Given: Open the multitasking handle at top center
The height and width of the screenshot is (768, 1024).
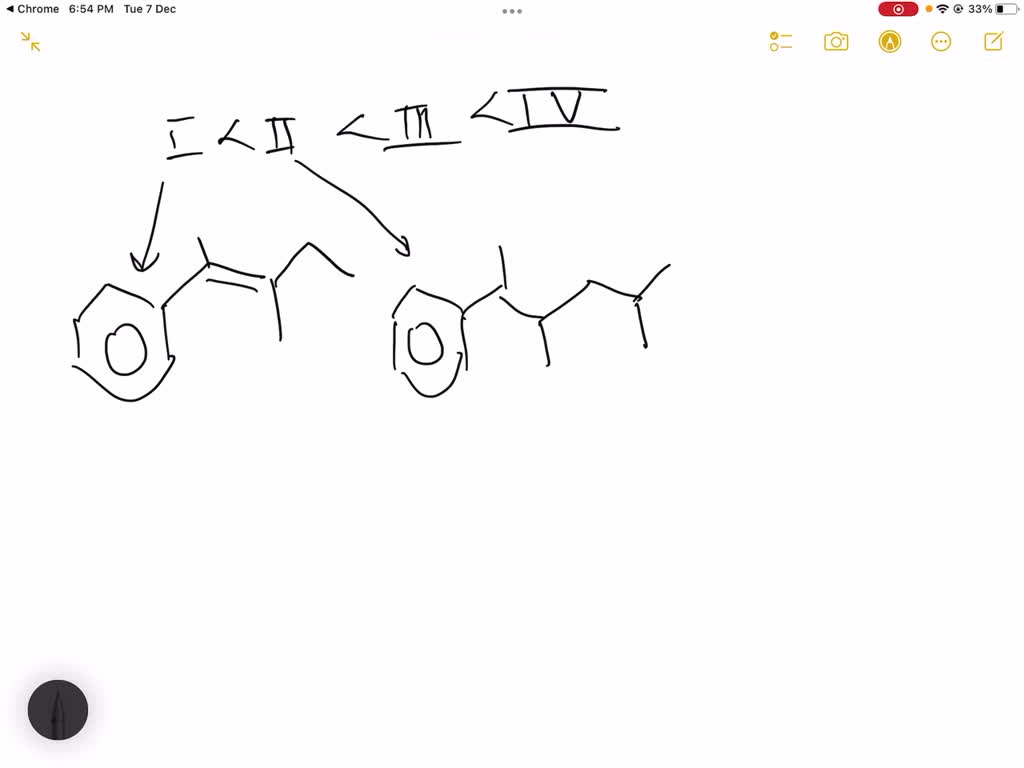Looking at the screenshot, I should point(512,11).
